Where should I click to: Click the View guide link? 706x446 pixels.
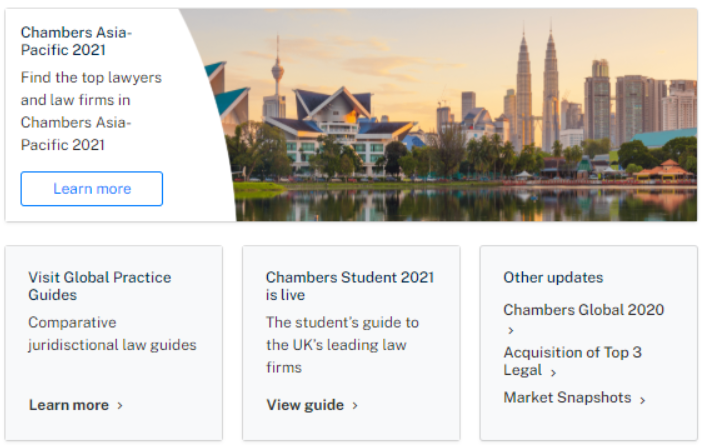(x=305, y=405)
